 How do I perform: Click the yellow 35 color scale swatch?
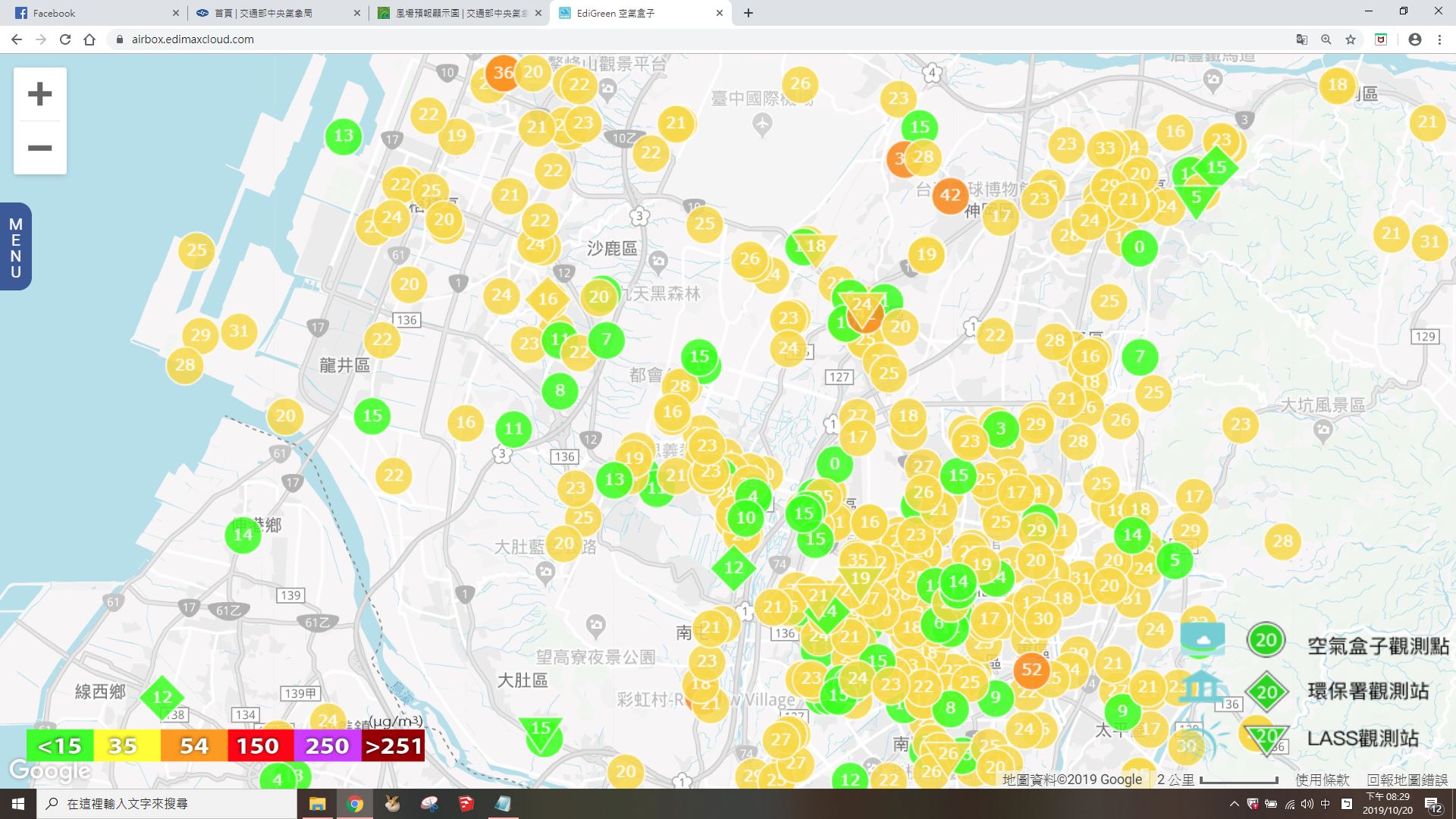(127, 746)
